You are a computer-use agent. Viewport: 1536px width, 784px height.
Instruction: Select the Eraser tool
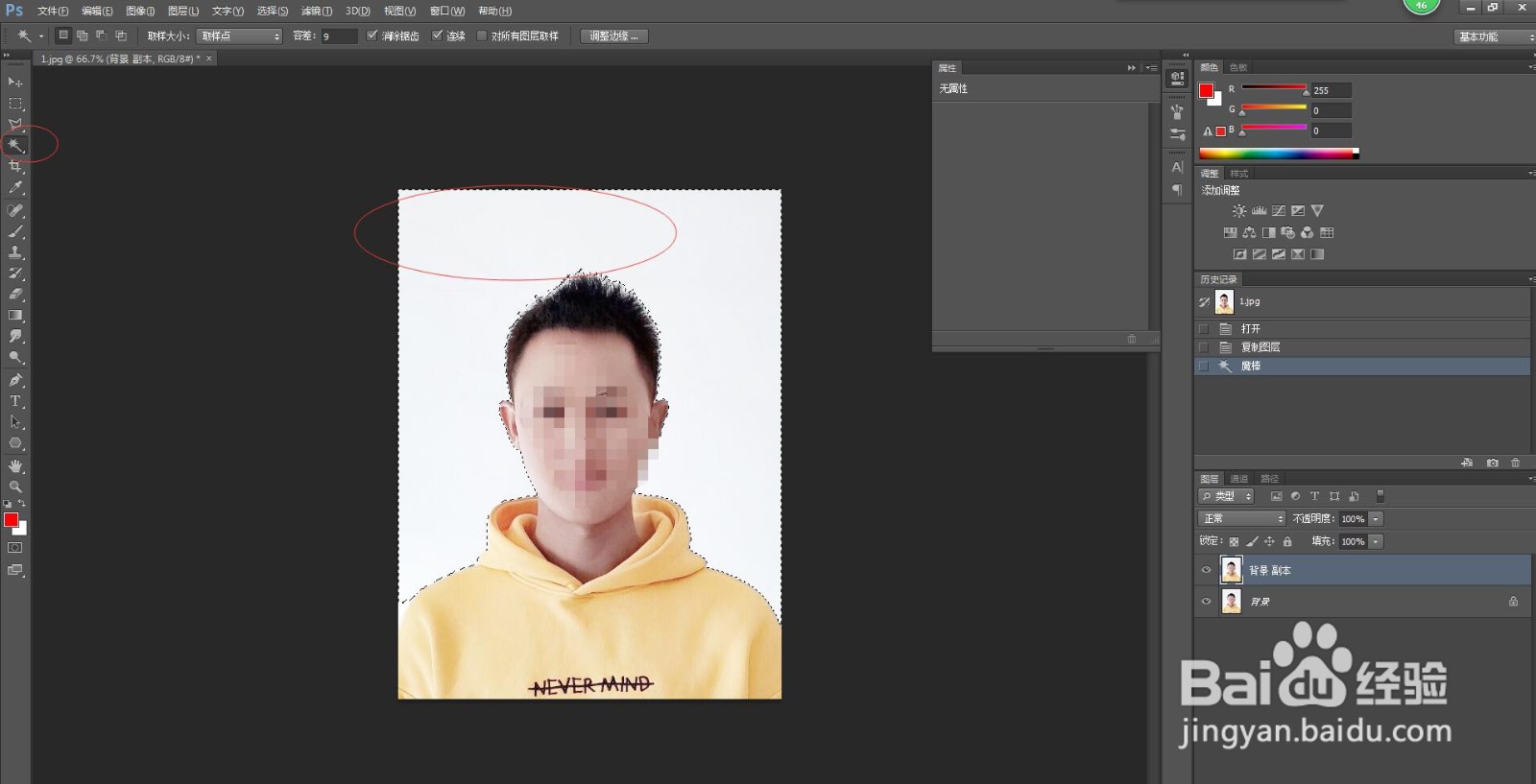point(15,295)
